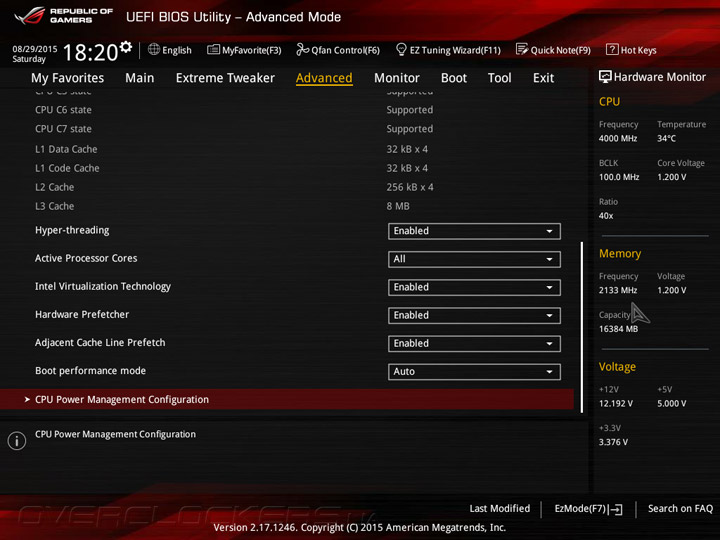Show the Hot Keys label
This screenshot has height=540, width=720.
[639, 50]
